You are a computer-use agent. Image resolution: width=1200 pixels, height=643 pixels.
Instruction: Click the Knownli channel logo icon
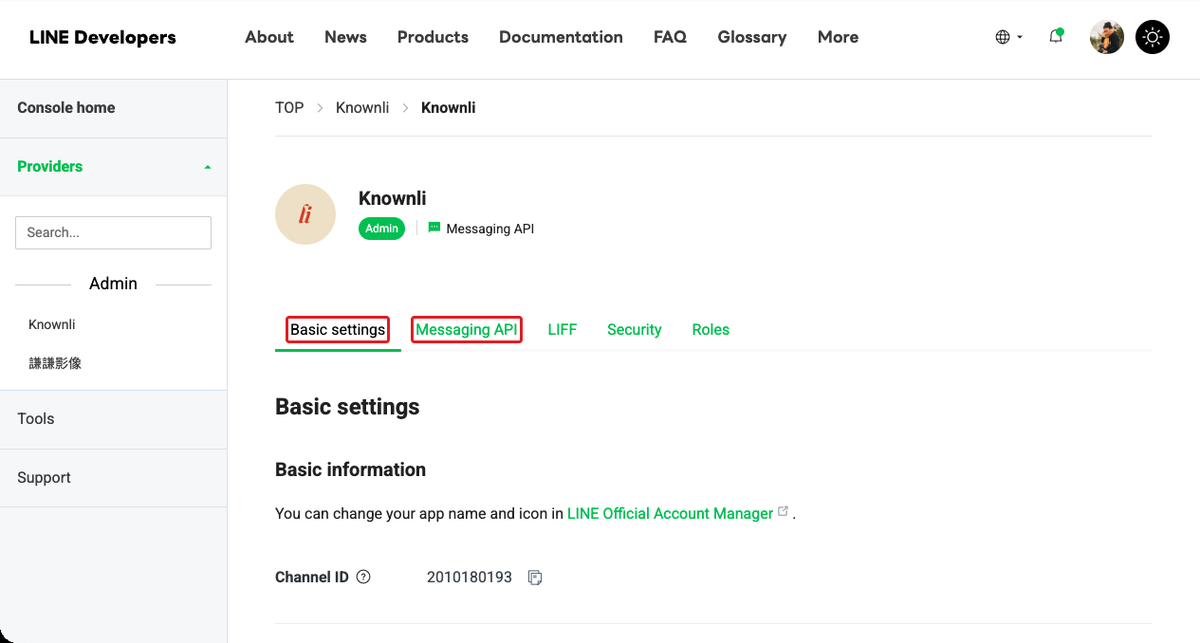(305, 215)
